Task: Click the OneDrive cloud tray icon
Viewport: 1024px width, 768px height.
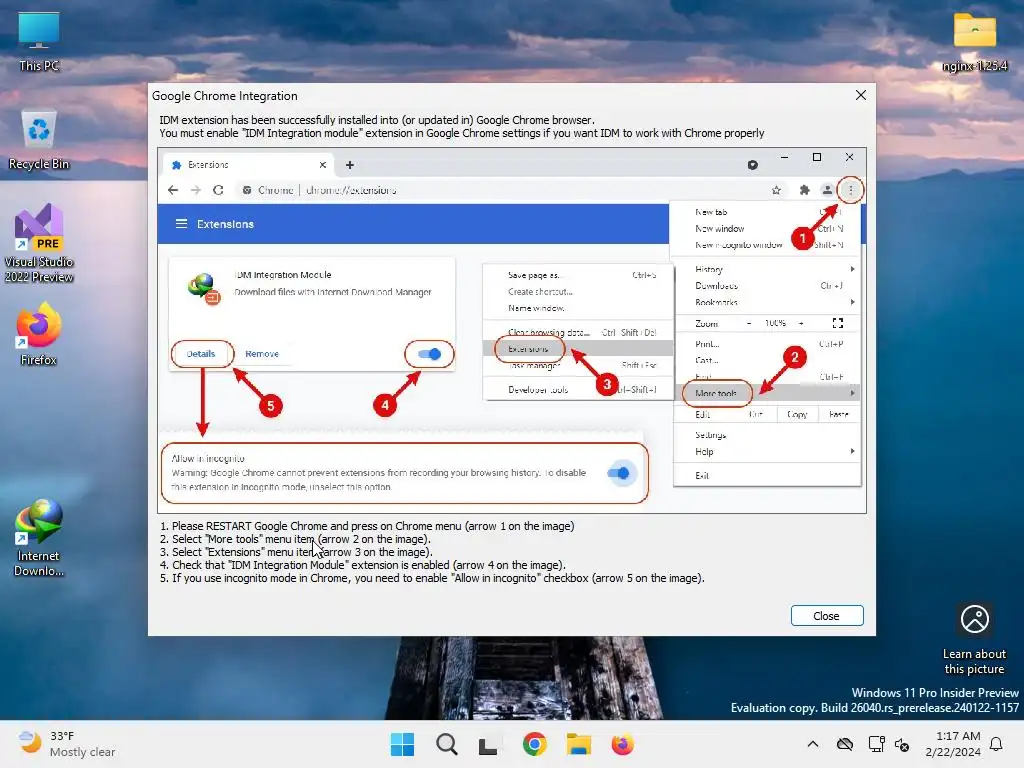Action: pyautogui.click(x=845, y=744)
